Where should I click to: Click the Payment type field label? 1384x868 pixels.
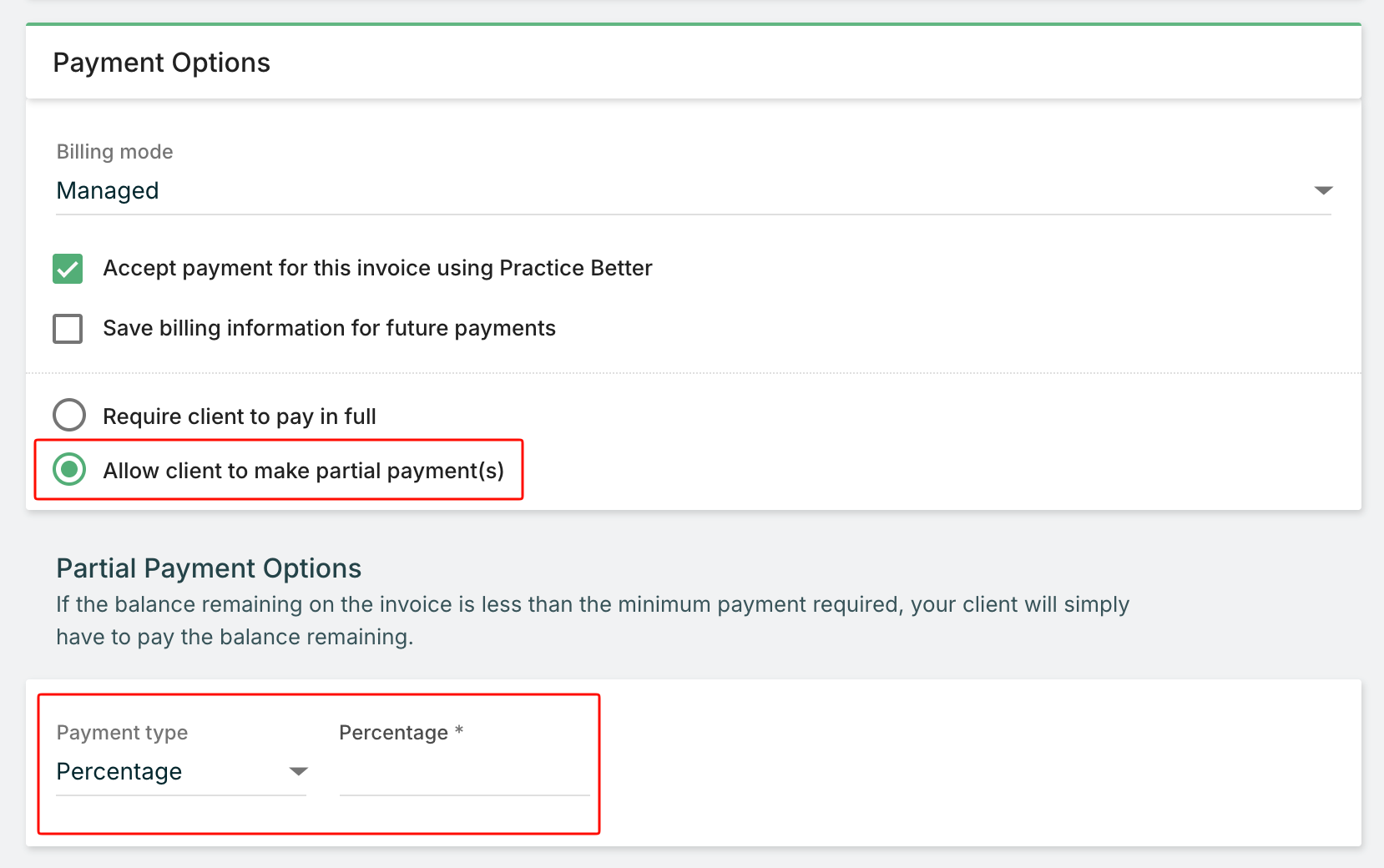click(122, 733)
